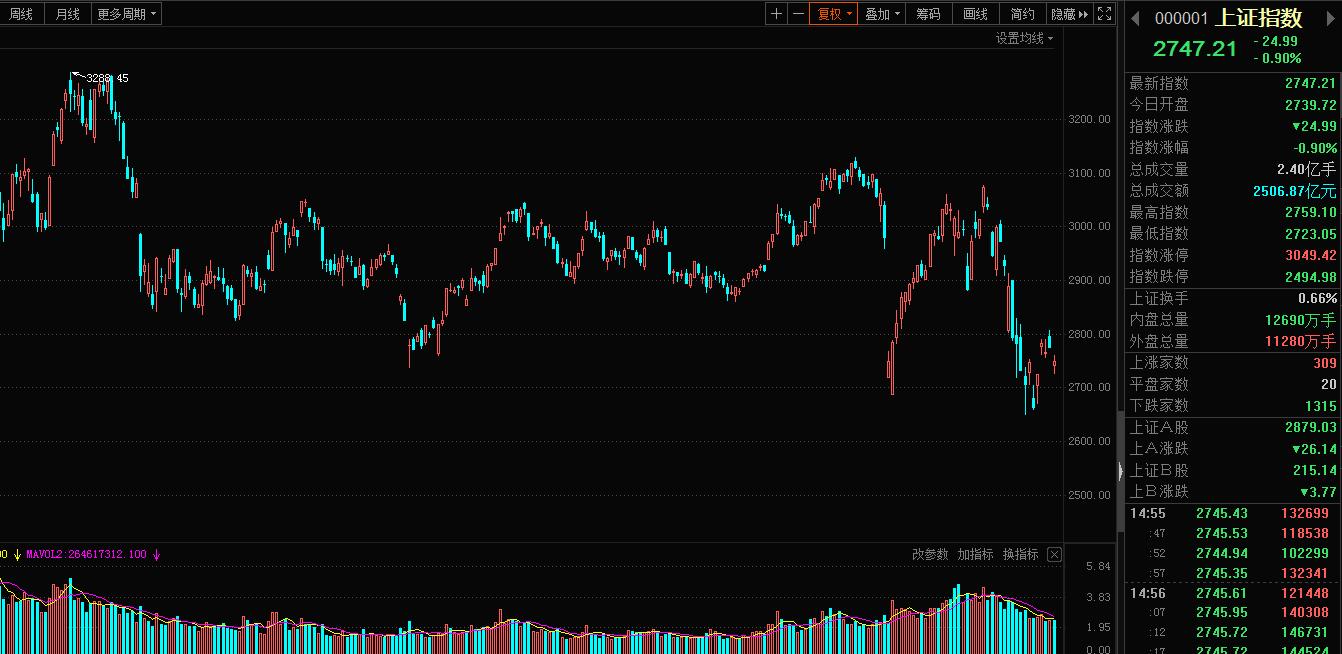Click the 上B涨跌 value 3.77
The image size is (1342, 654).
coord(1318,492)
